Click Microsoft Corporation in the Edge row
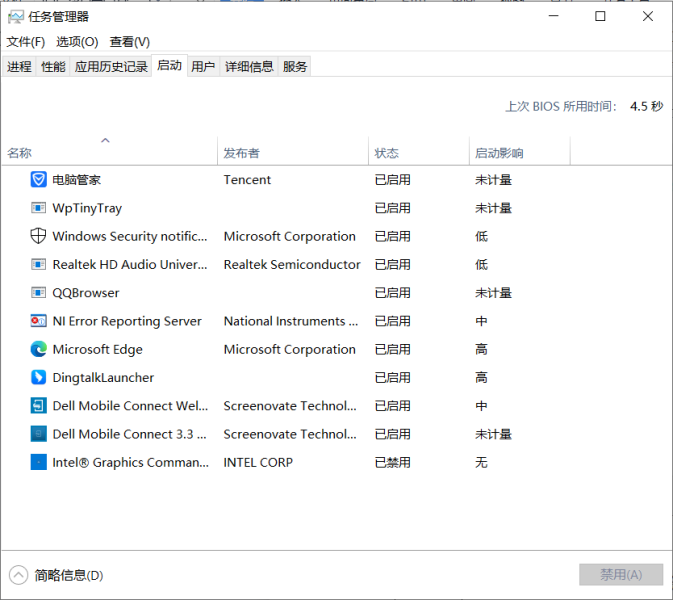The width and height of the screenshot is (674, 600). tap(290, 349)
